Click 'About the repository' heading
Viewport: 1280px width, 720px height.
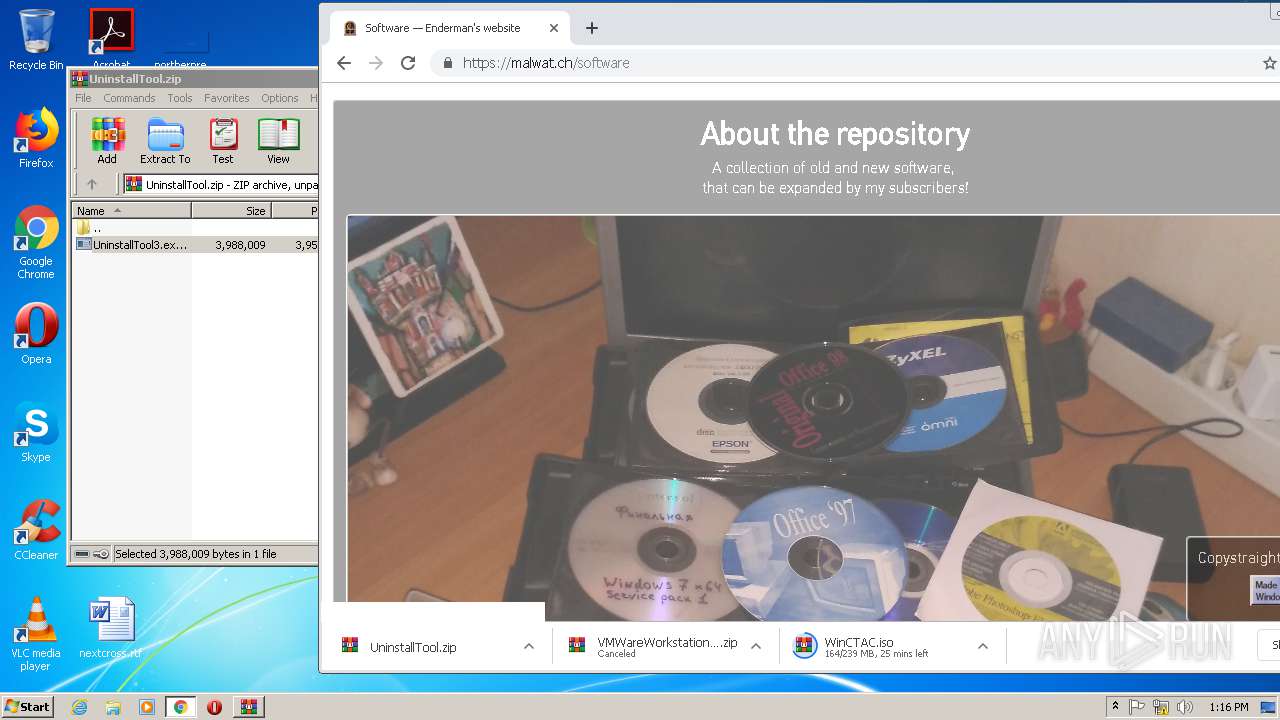tap(835, 133)
